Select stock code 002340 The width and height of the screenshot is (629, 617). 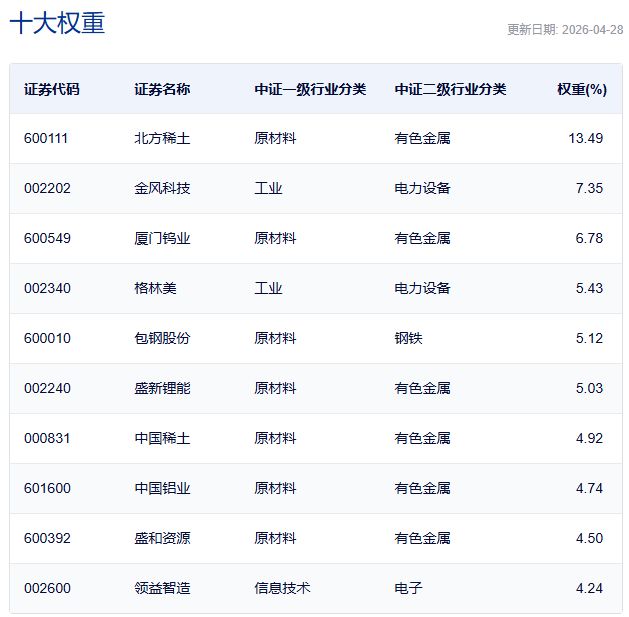click(47, 288)
